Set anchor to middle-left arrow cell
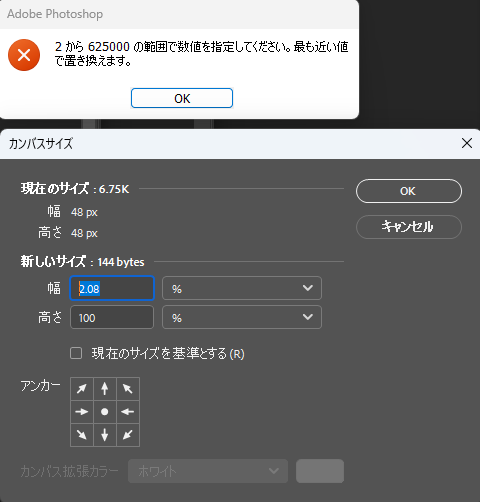Screen dimensions: 480x502 point(82,412)
